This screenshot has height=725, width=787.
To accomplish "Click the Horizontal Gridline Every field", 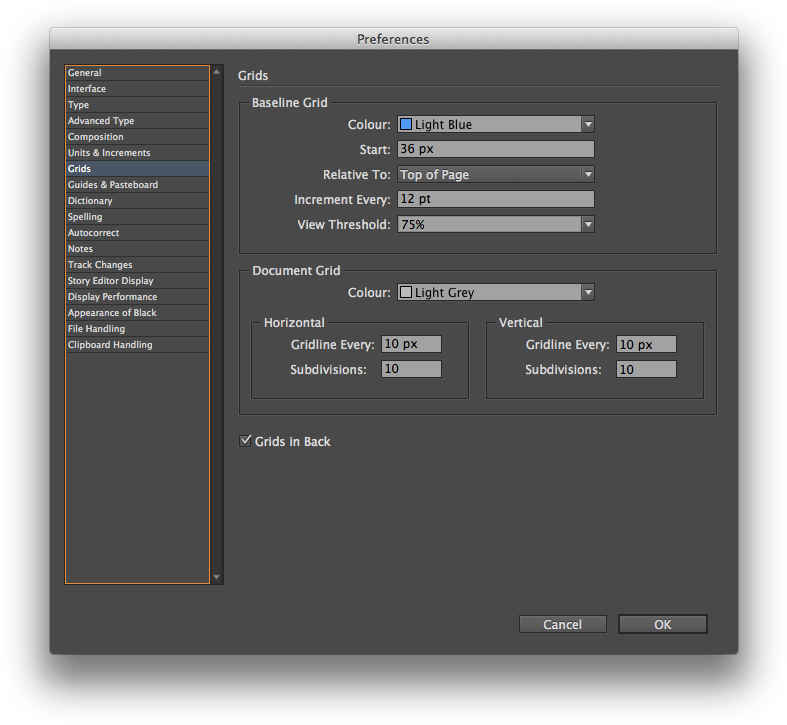I will [411, 344].
